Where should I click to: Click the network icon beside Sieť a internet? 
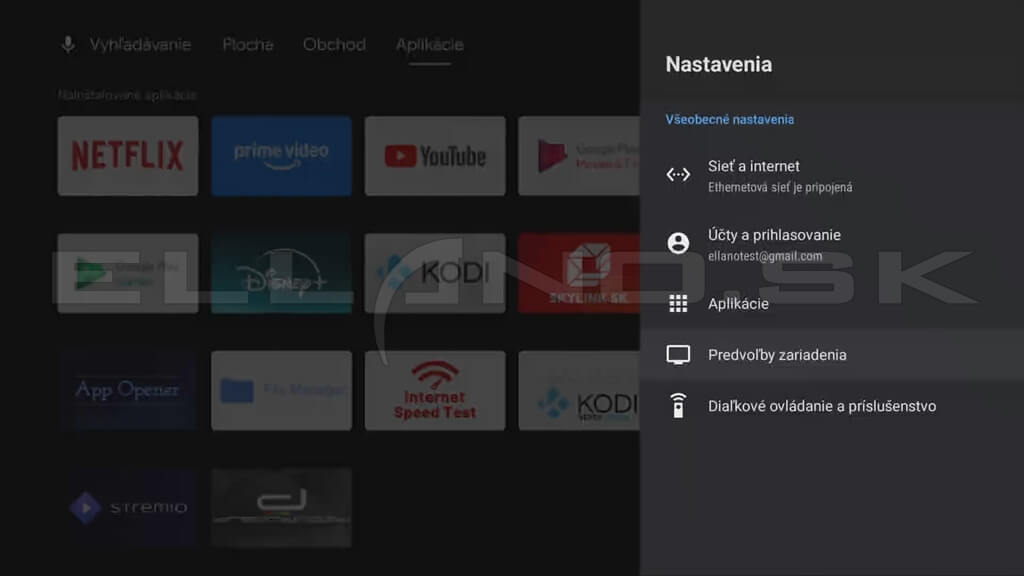click(x=678, y=175)
